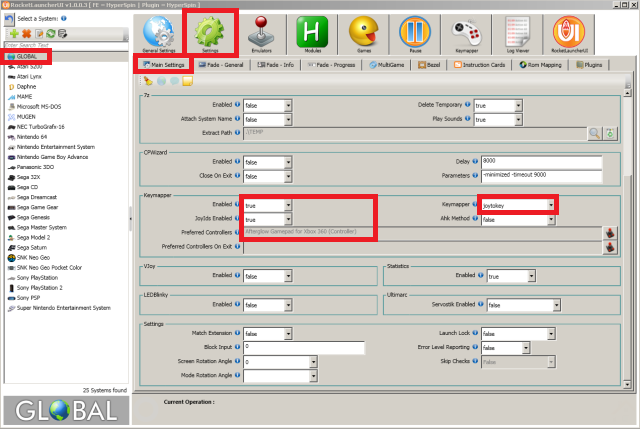Open the Log Viewer document icon

click(518, 32)
